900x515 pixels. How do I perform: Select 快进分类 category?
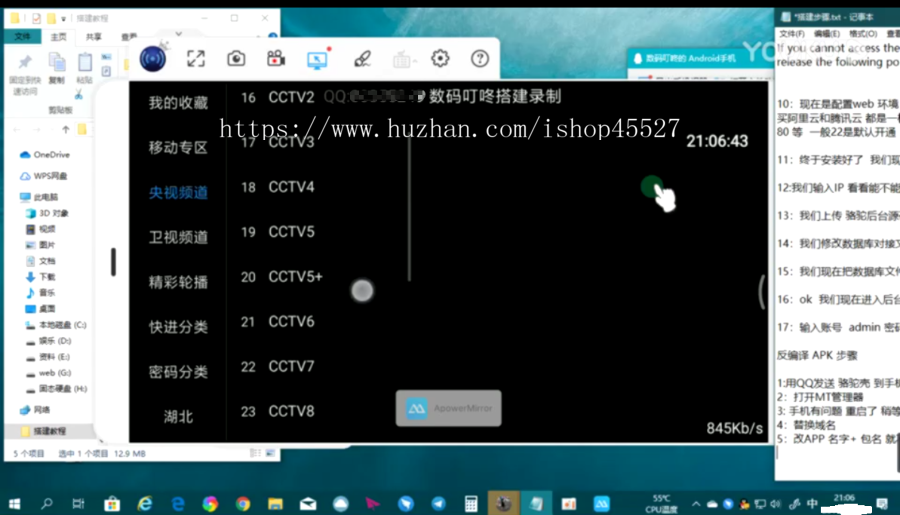click(x=178, y=327)
